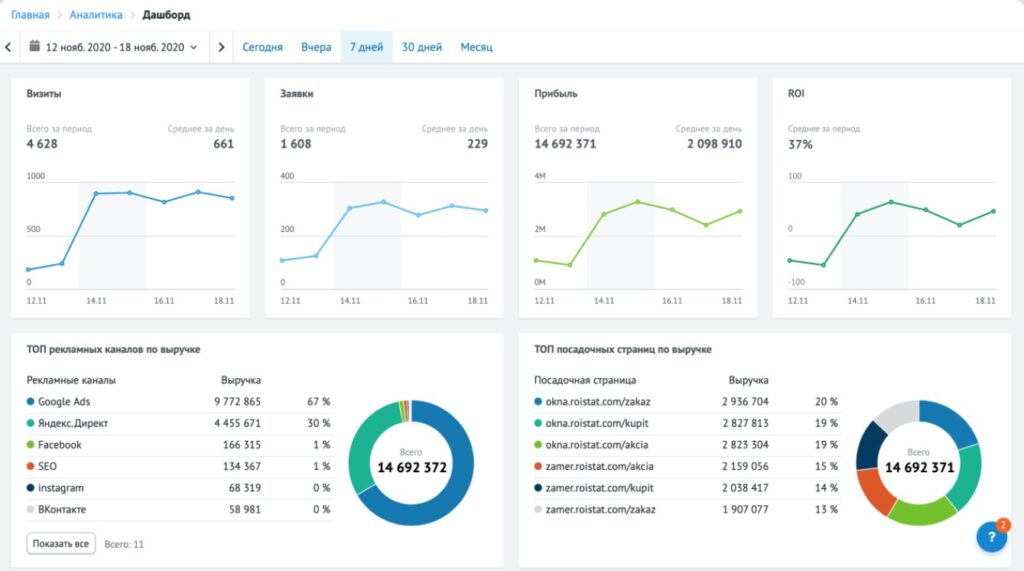
Task: Click the landing pages donut chart total
Action: 920,467
